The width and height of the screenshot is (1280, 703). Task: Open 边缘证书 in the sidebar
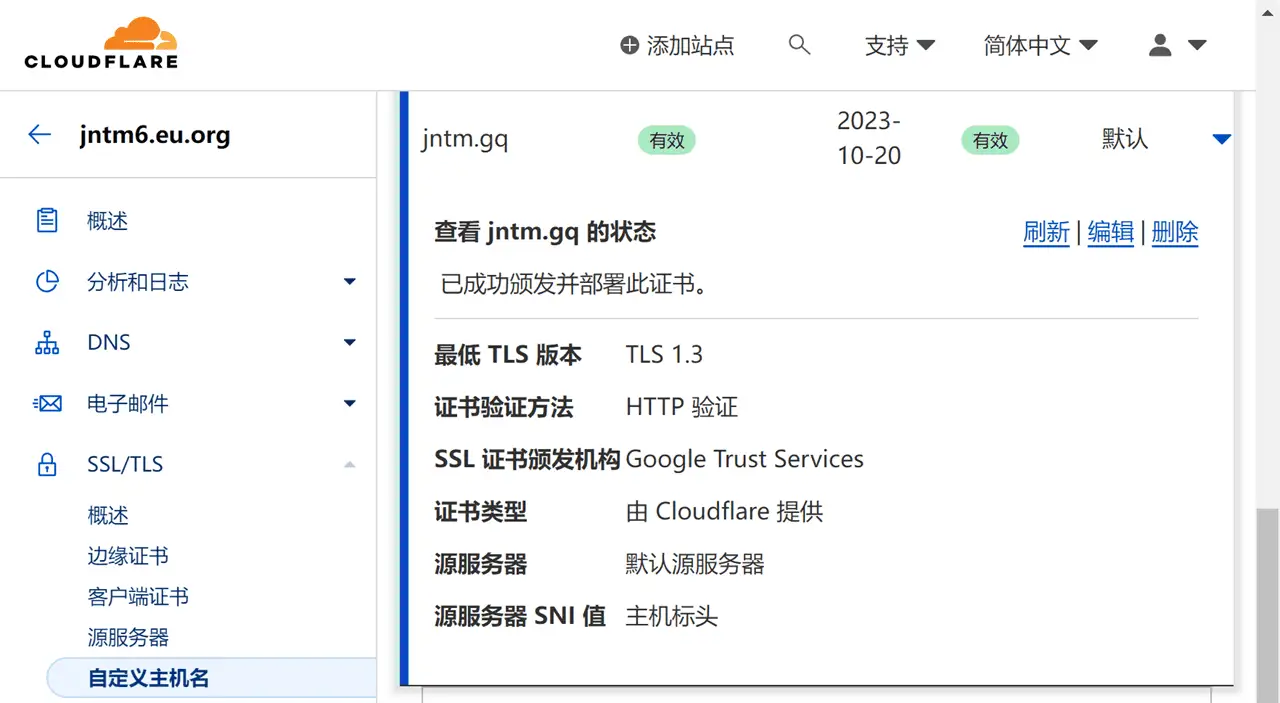click(128, 556)
